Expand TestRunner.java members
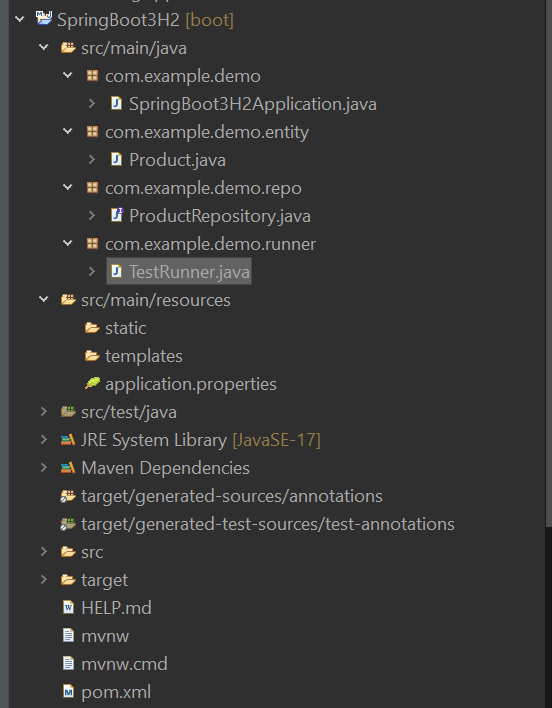This screenshot has height=708, width=552. point(92,271)
